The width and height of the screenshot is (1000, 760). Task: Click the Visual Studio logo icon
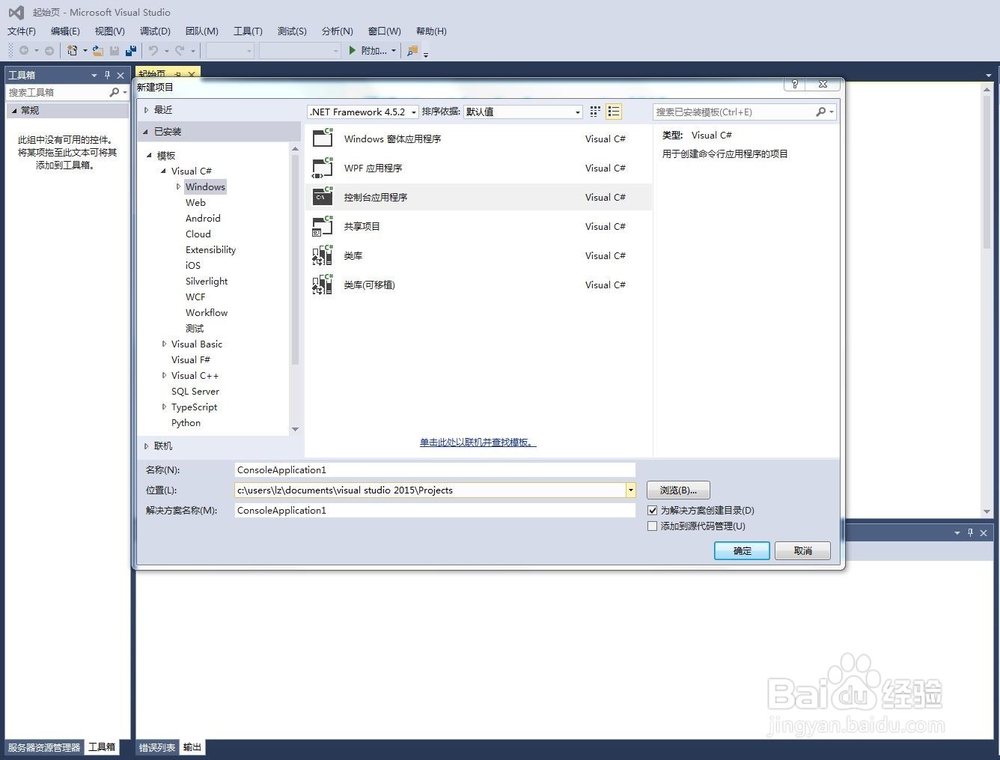click(x=17, y=12)
